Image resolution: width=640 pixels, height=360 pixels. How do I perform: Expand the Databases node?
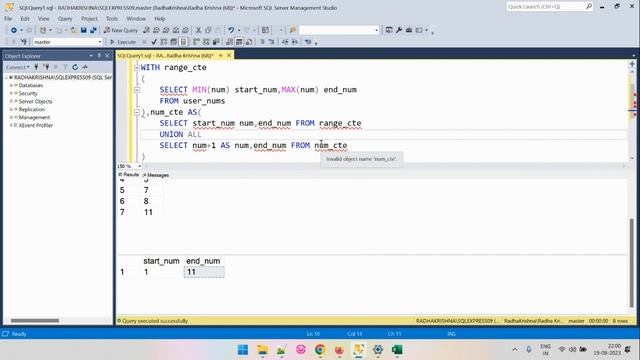[x=11, y=85]
